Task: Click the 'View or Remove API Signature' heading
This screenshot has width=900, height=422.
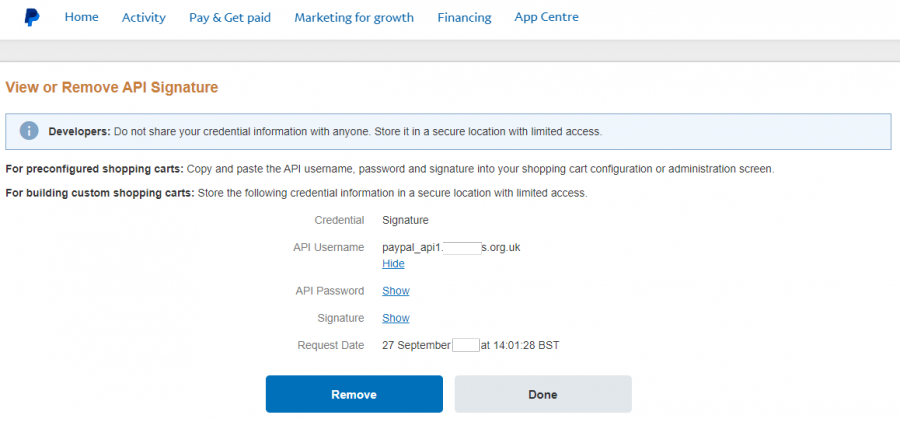Action: (111, 87)
